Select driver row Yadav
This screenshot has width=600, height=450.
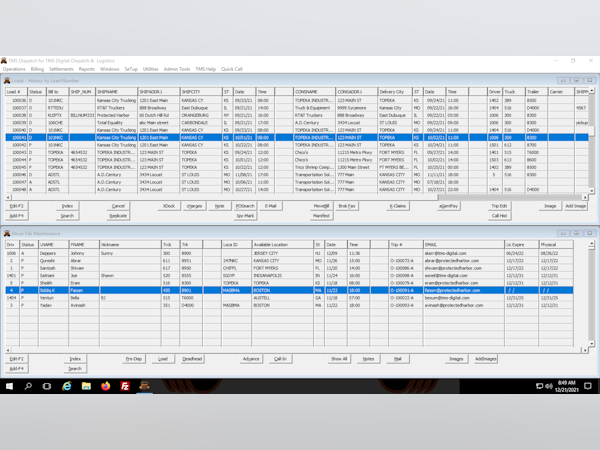289,305
